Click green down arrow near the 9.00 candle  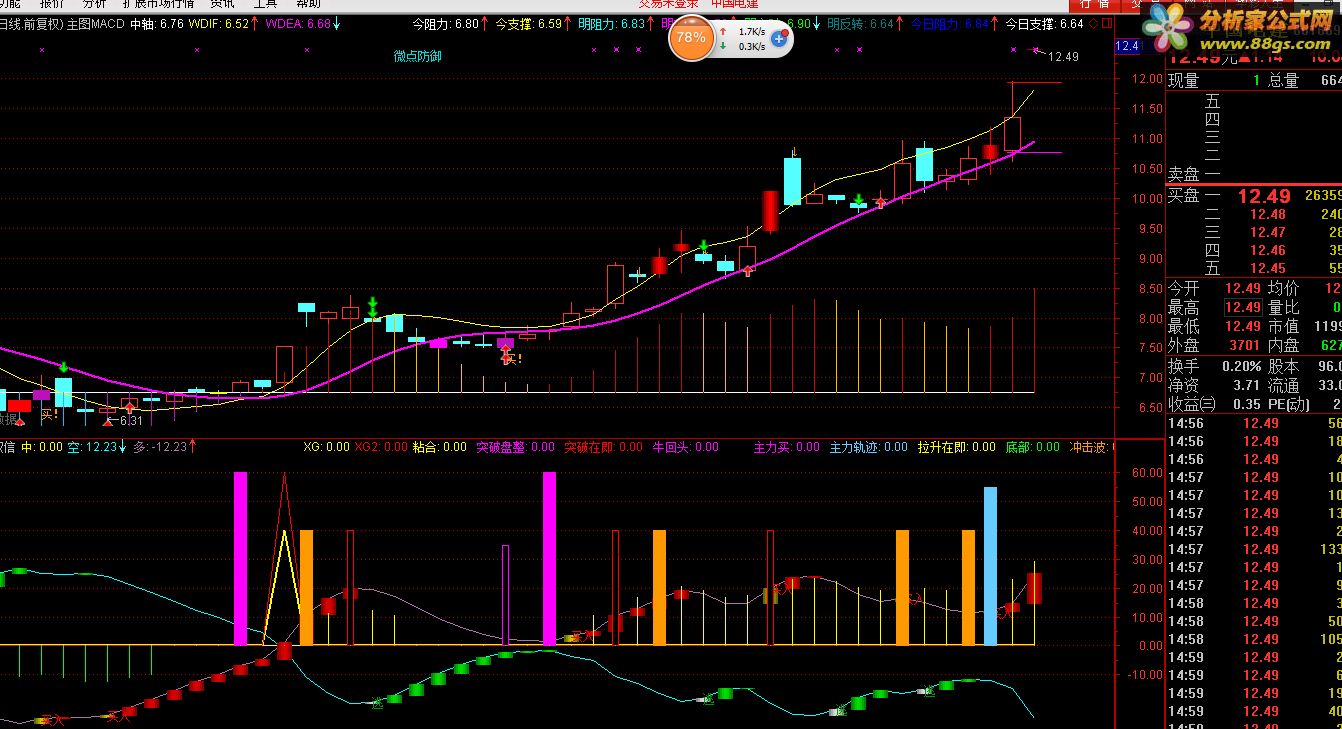[x=704, y=246]
